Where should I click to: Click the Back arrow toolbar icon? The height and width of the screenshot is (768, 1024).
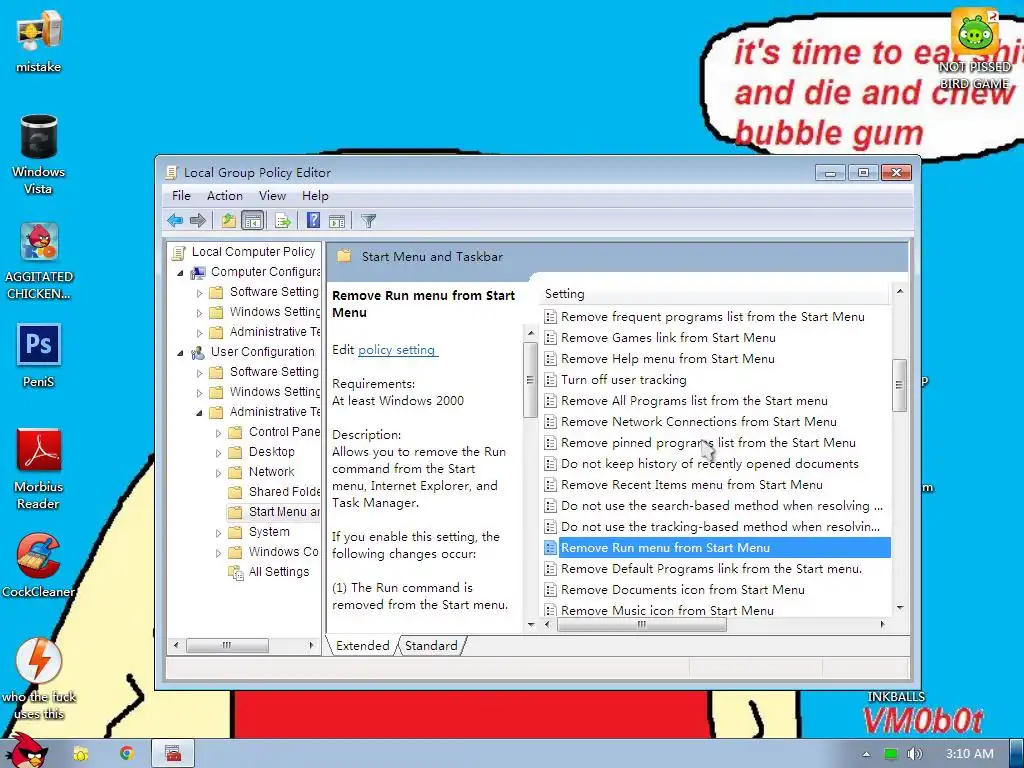tap(174, 221)
